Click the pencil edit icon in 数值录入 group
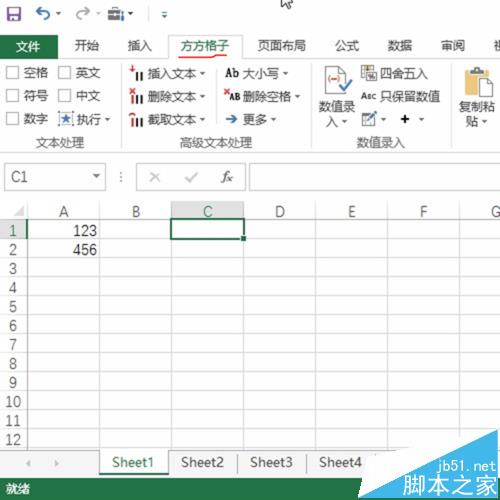 pyautogui.click(x=369, y=119)
